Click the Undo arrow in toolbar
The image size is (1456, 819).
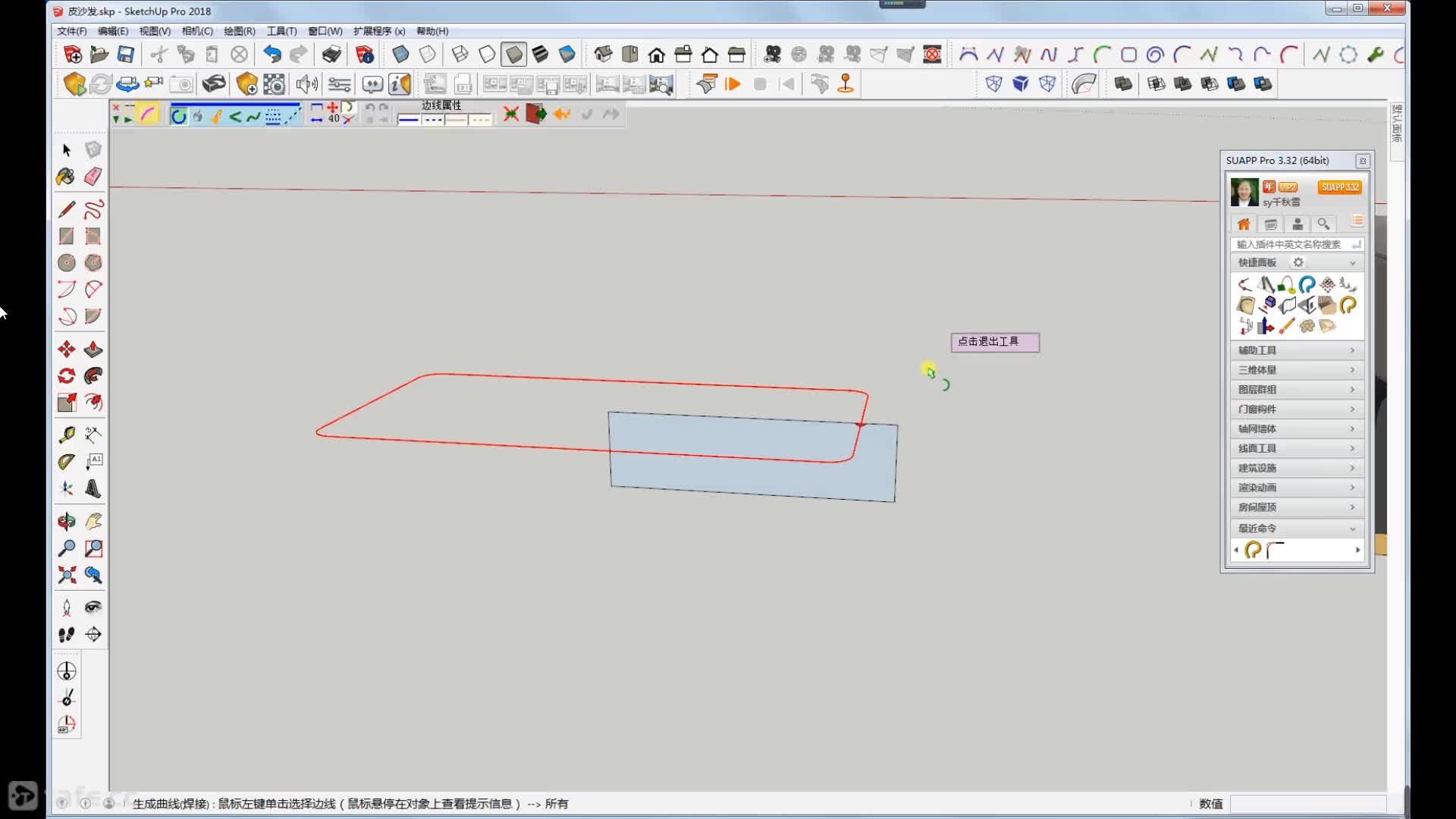pyautogui.click(x=272, y=55)
